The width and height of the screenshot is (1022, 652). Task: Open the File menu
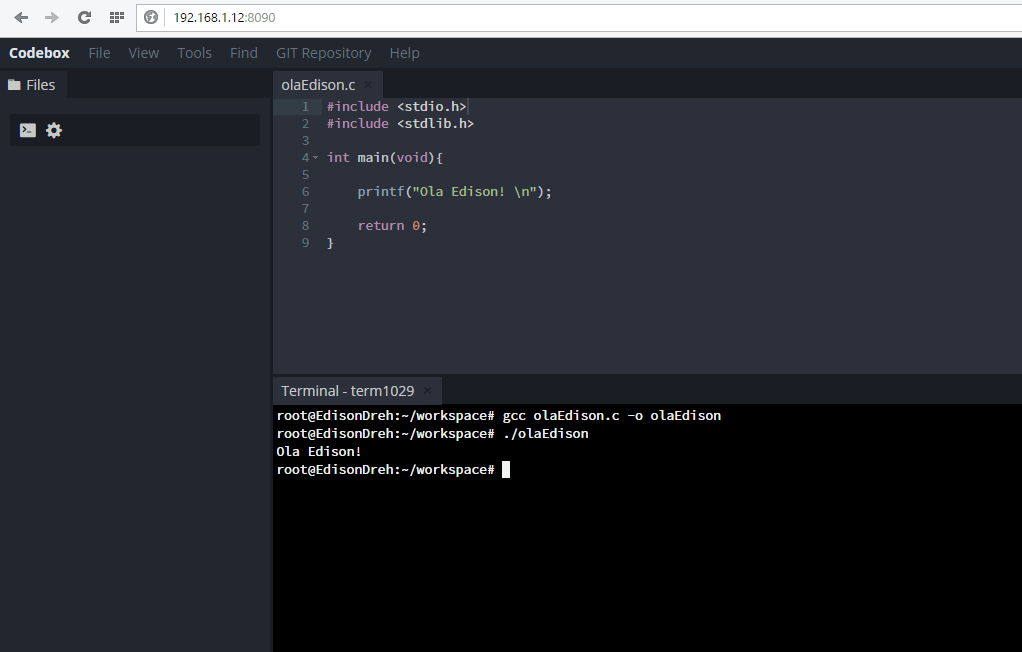point(99,53)
